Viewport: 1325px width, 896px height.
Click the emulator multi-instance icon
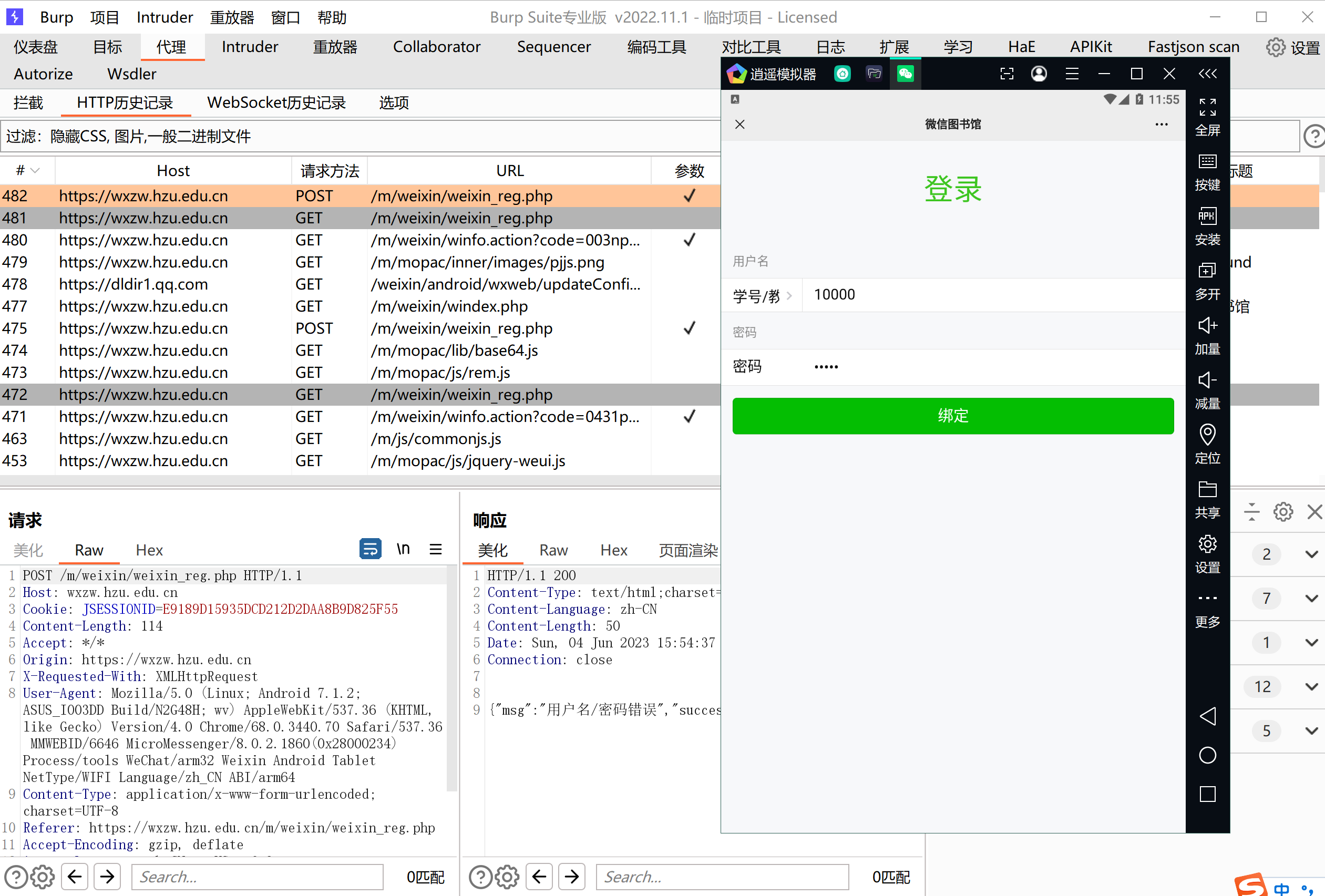point(1207,271)
